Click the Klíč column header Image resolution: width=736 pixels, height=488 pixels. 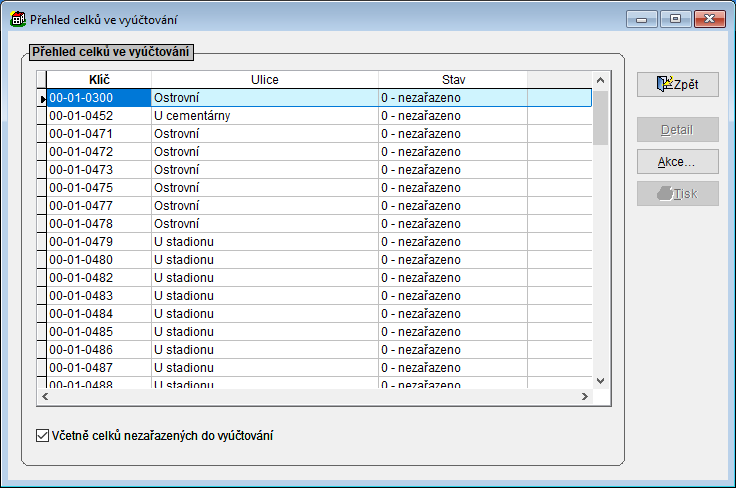pyautogui.click(x=99, y=79)
